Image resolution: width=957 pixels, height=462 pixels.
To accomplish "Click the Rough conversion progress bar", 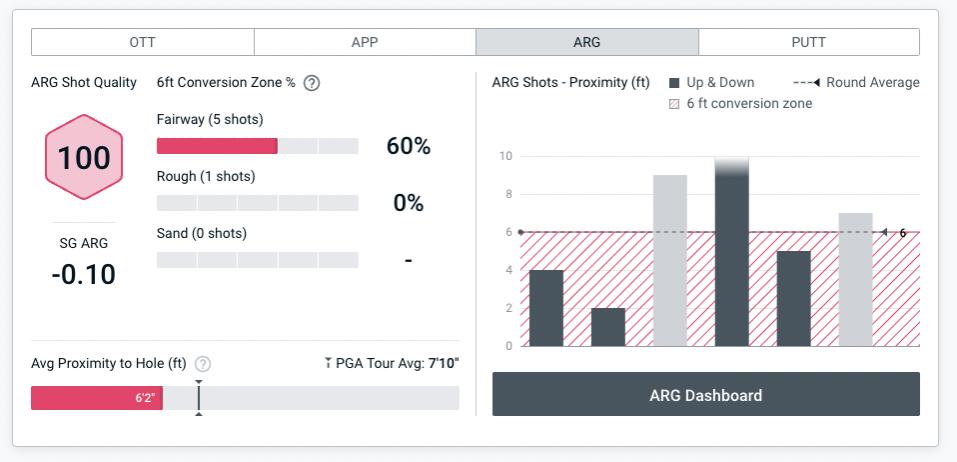I will (257, 203).
